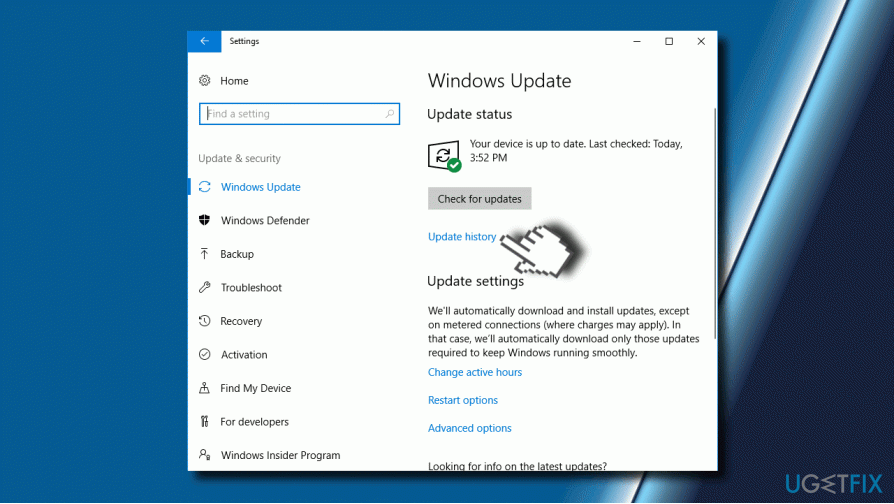Click the Backup upward arrow icon
This screenshot has width=894, height=504.
pyautogui.click(x=205, y=254)
